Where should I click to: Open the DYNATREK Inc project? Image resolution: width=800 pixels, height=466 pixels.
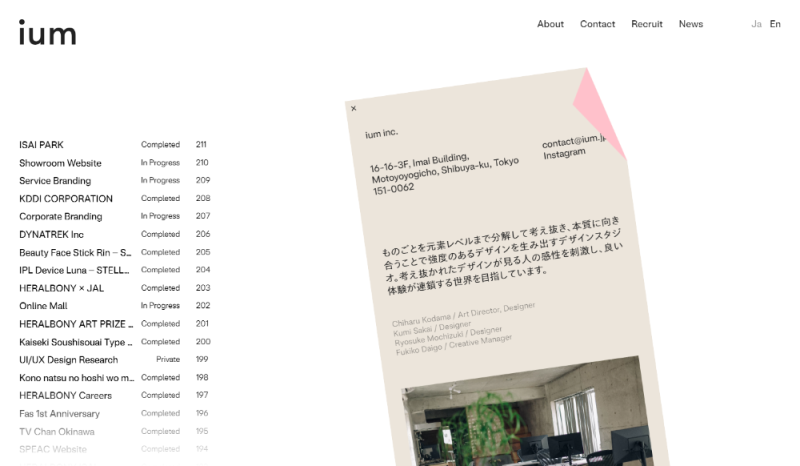click(52, 234)
